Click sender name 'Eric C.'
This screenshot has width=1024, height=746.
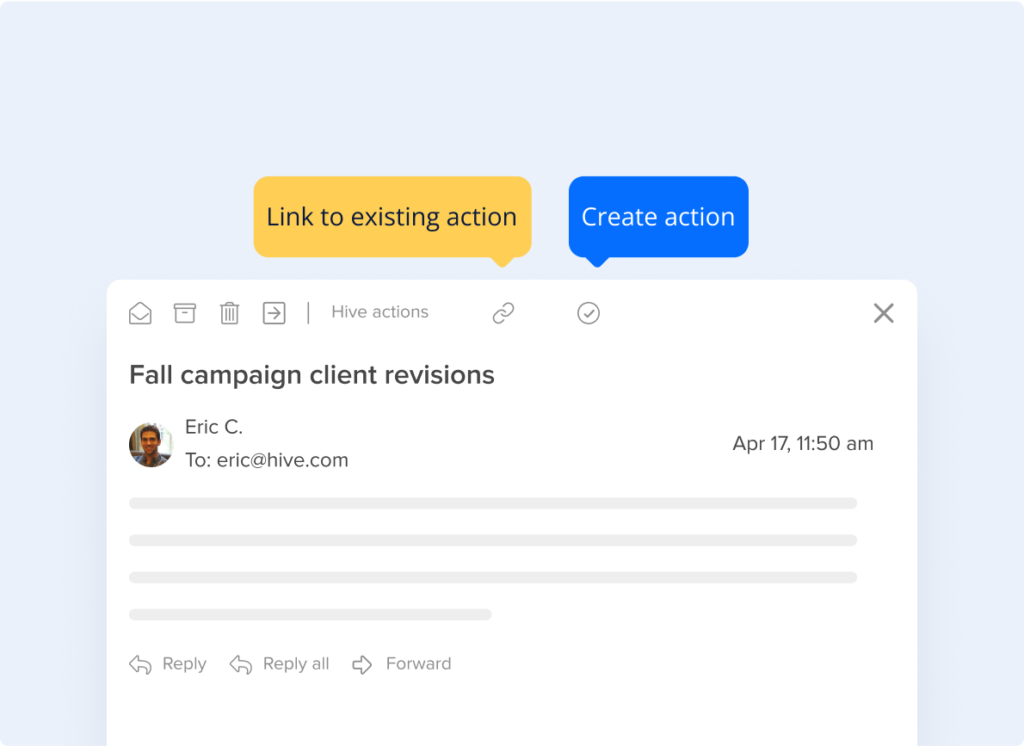tap(214, 427)
